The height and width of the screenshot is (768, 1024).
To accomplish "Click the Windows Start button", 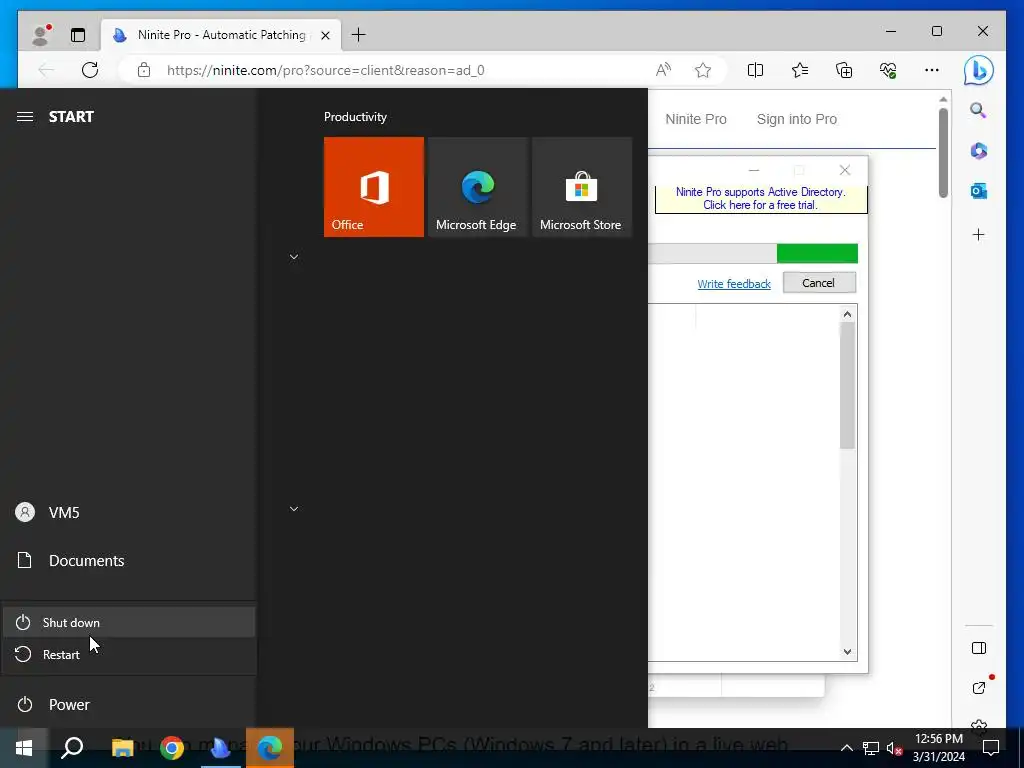I will [x=24, y=748].
